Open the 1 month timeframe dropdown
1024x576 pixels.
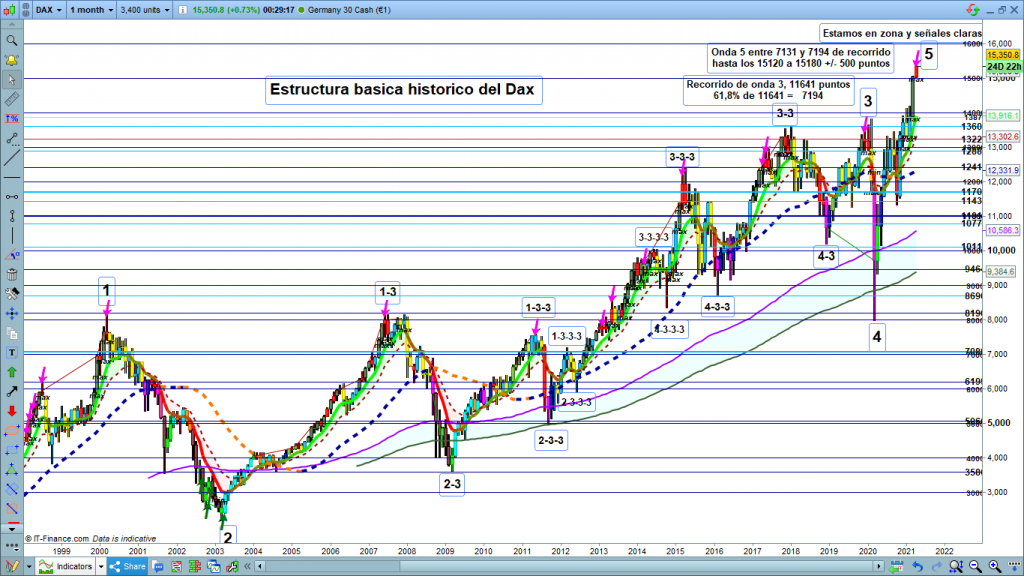[x=90, y=9]
